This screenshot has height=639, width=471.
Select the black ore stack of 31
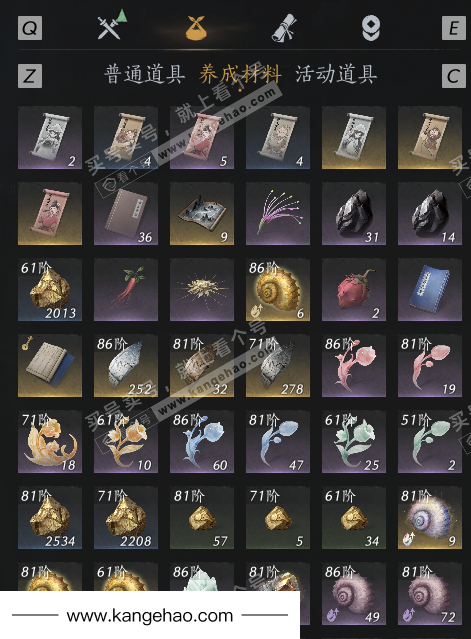pyautogui.click(x=354, y=214)
